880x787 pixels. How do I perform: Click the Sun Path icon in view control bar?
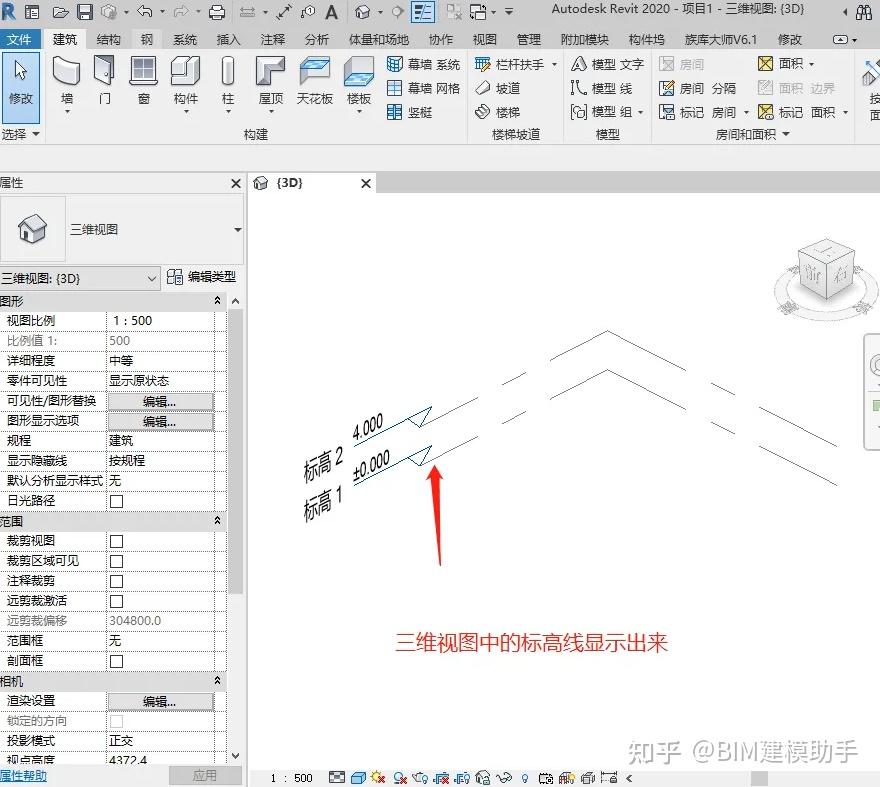pyautogui.click(x=378, y=778)
